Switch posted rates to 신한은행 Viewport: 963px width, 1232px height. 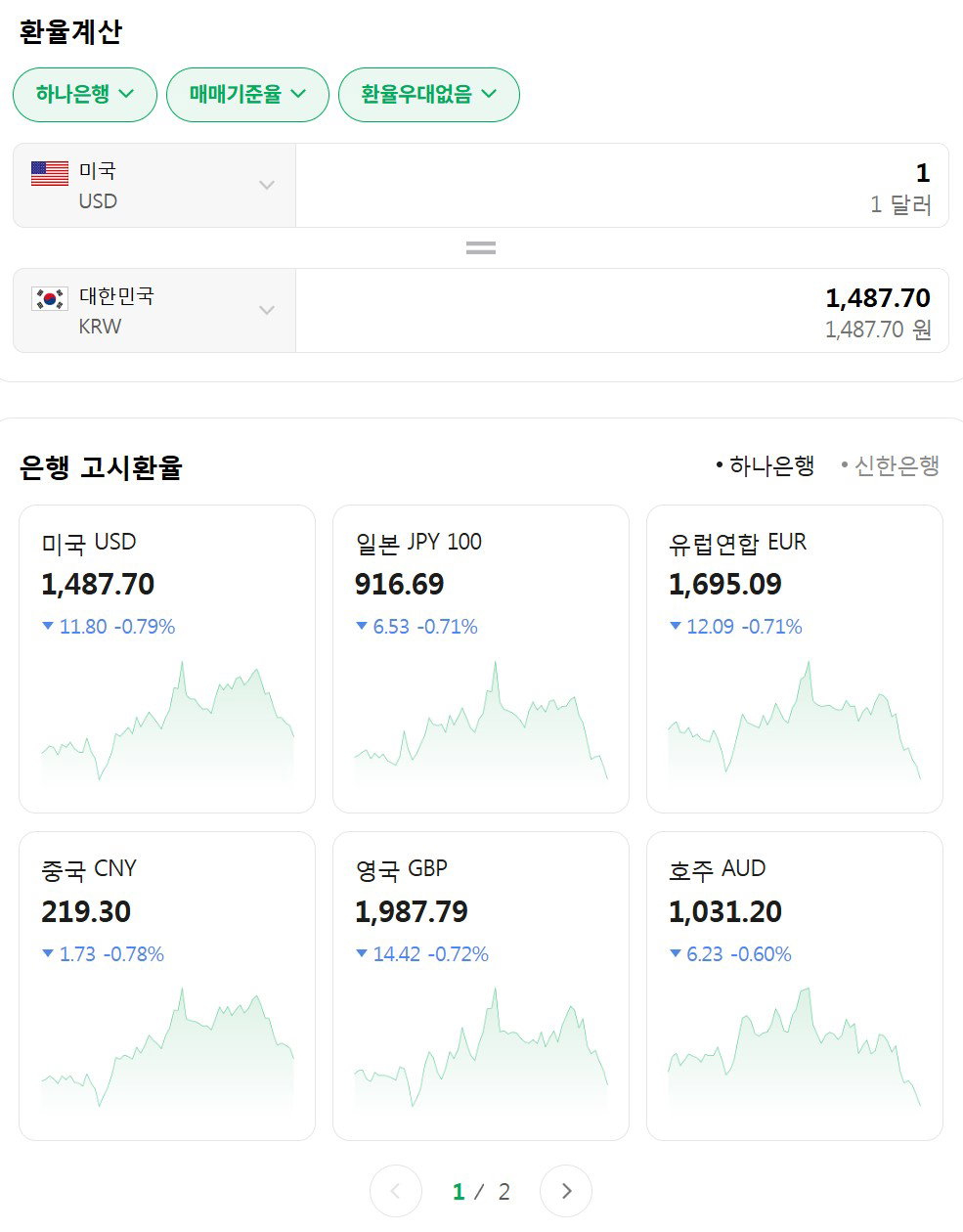point(891,465)
